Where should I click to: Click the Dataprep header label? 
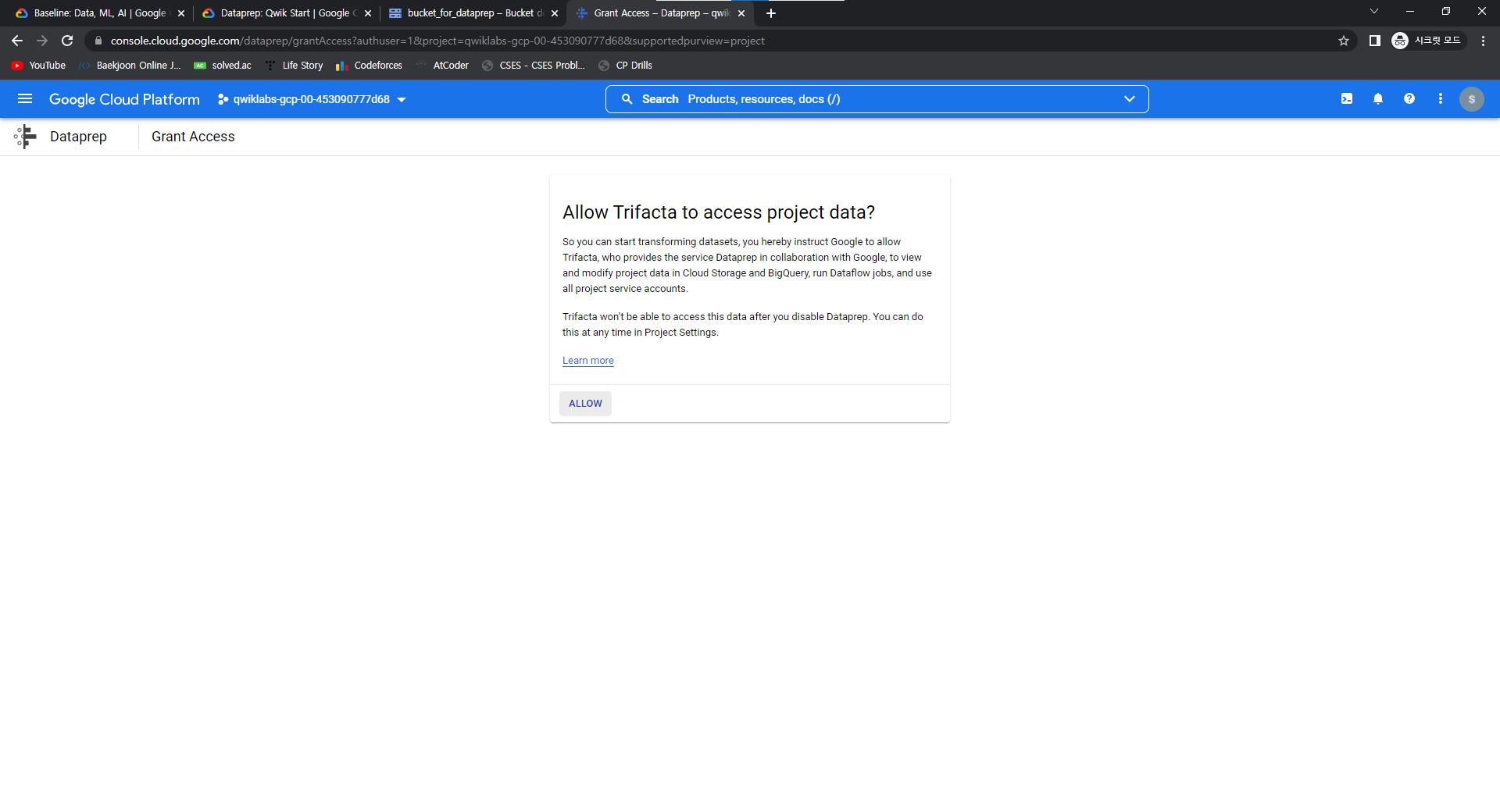click(78, 137)
